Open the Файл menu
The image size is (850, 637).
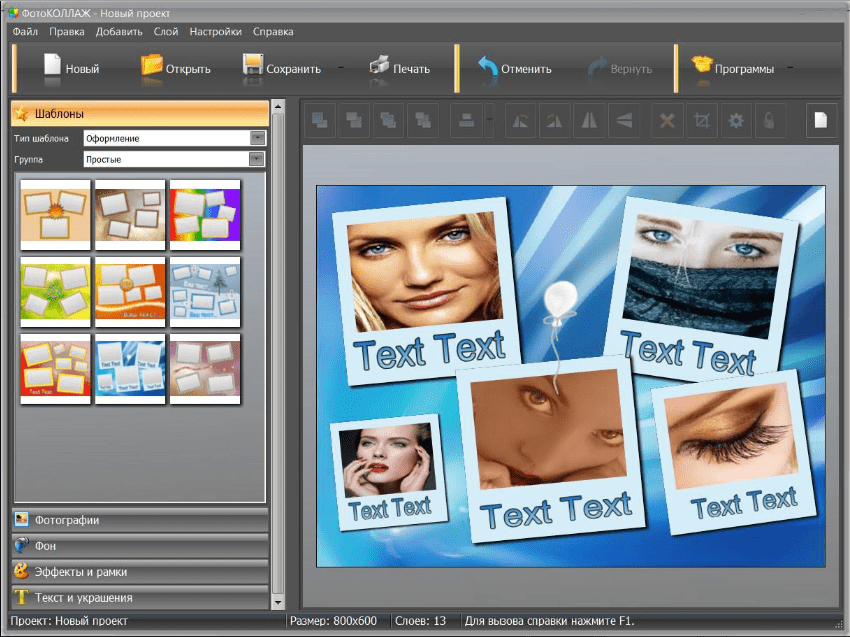[26, 32]
